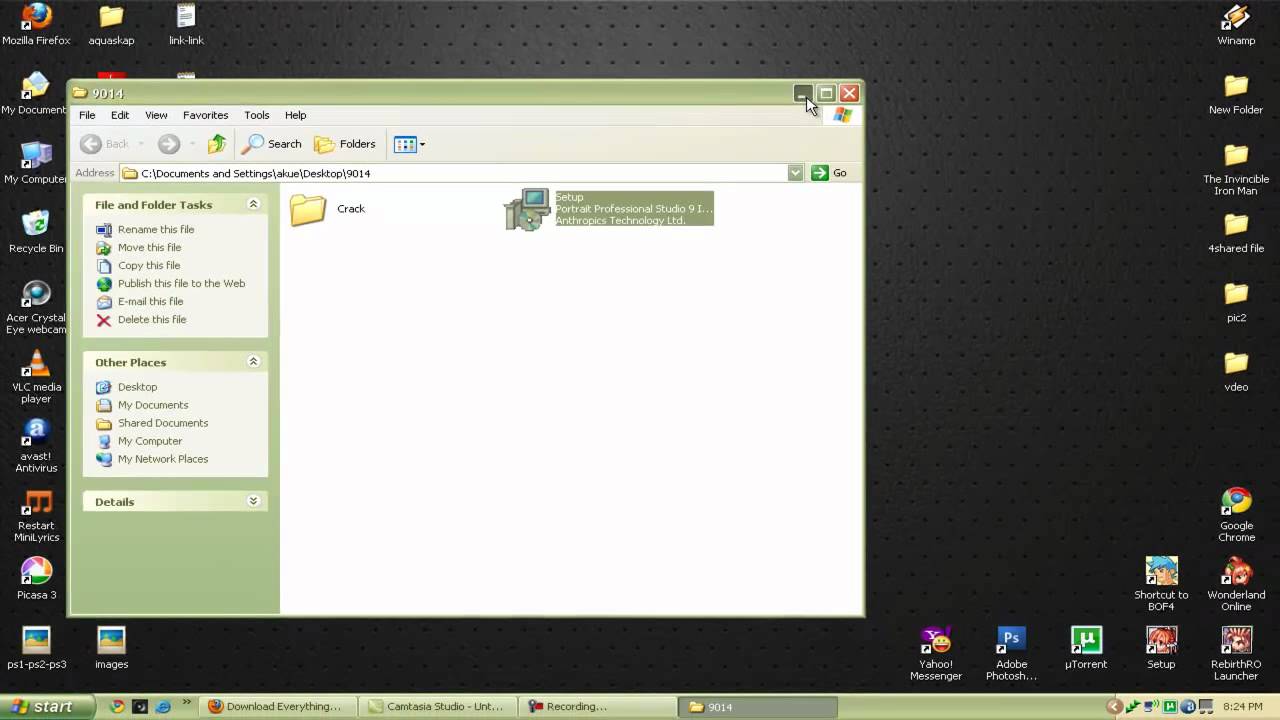
Task: Select avast! Antivirus desktop icon
Action: (36, 446)
